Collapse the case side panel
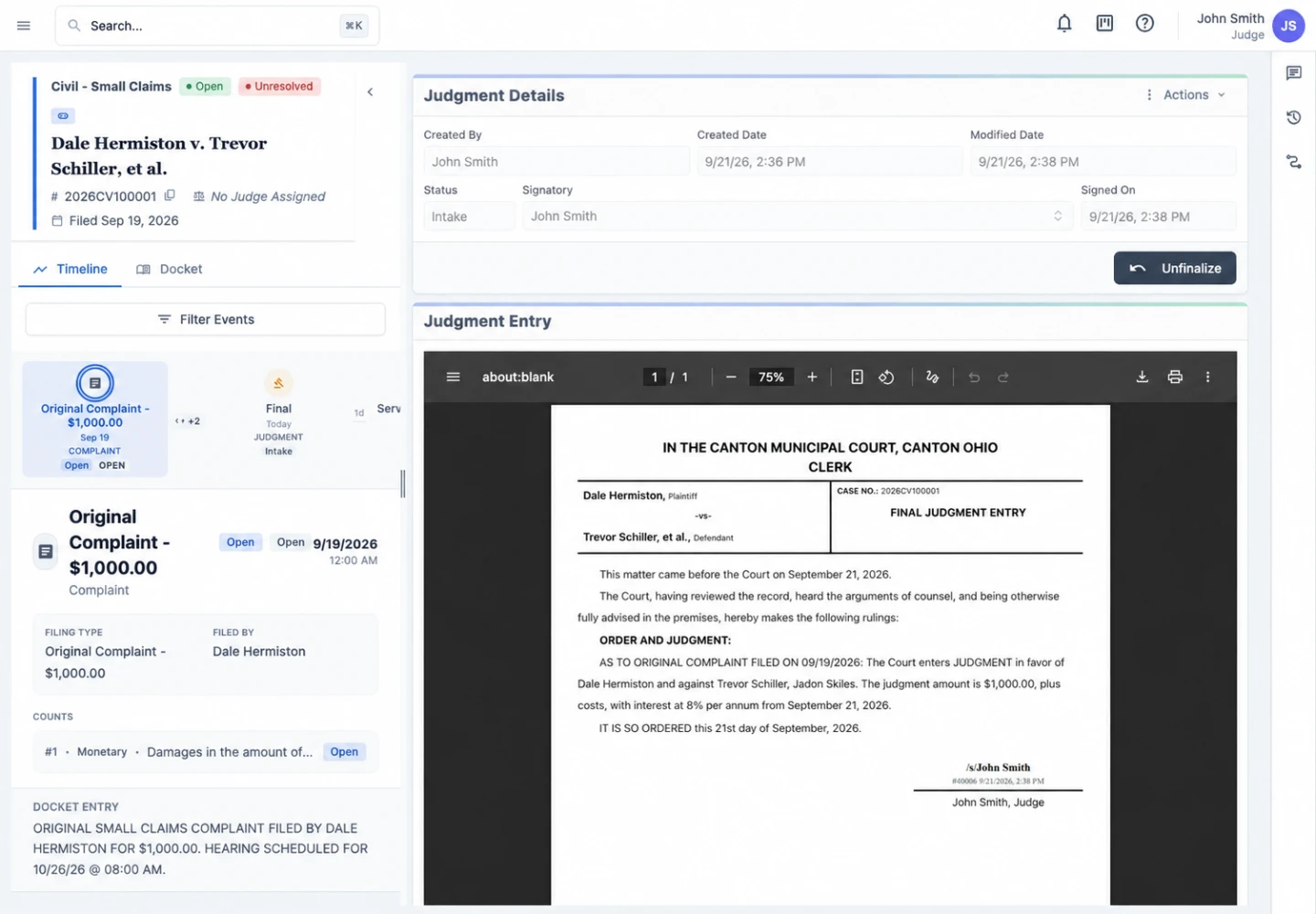Screen dimensions: 1316x914 (x=370, y=91)
